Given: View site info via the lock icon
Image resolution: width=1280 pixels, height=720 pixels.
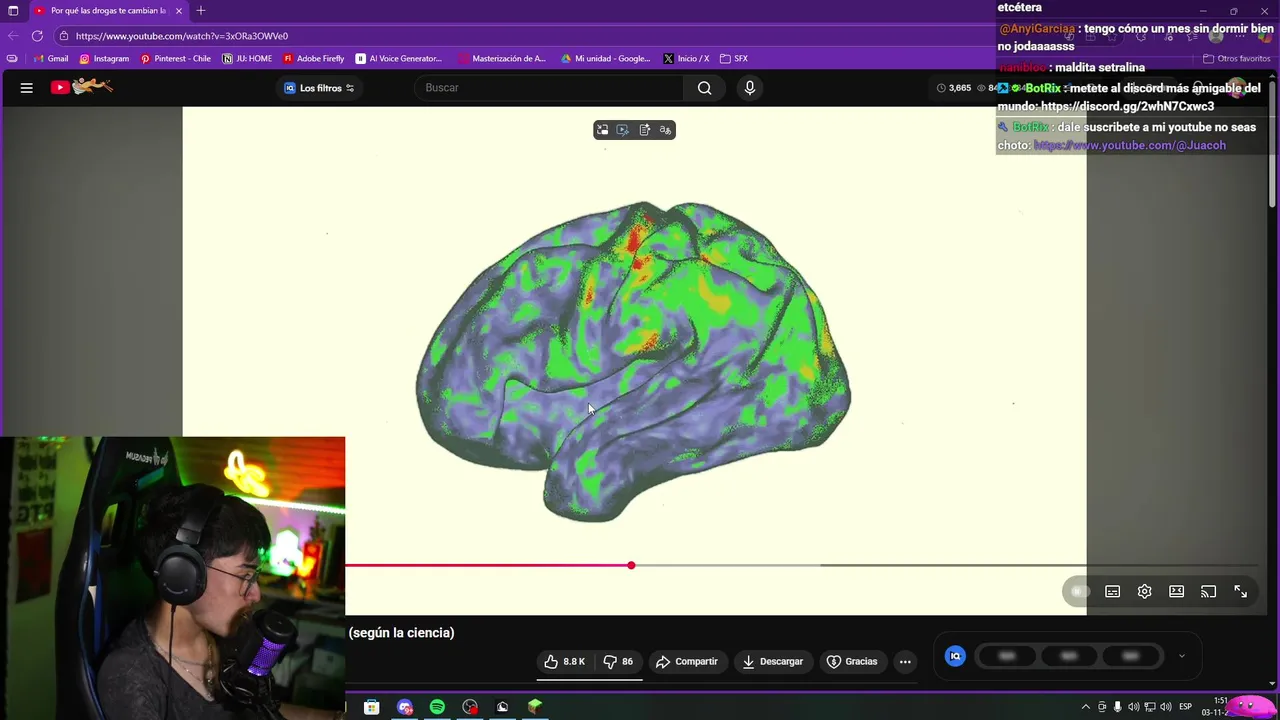Looking at the screenshot, I should point(64,36).
